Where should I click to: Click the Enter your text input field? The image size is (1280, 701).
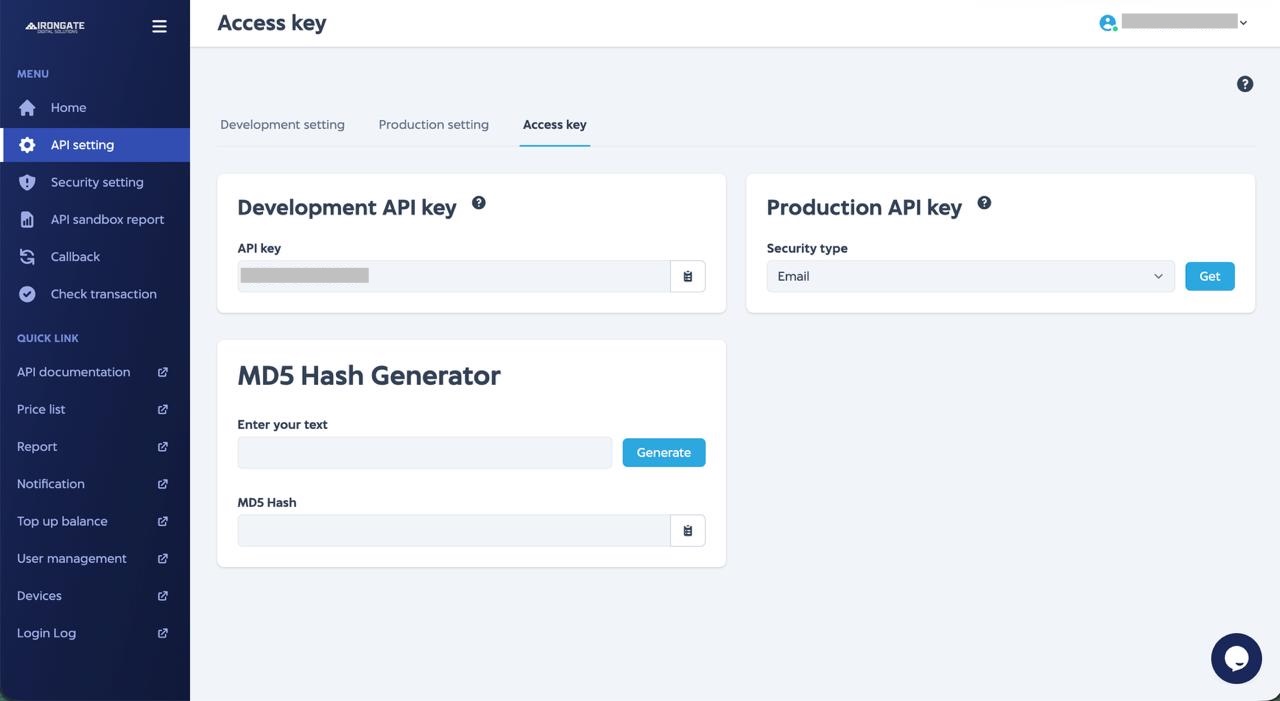click(424, 452)
